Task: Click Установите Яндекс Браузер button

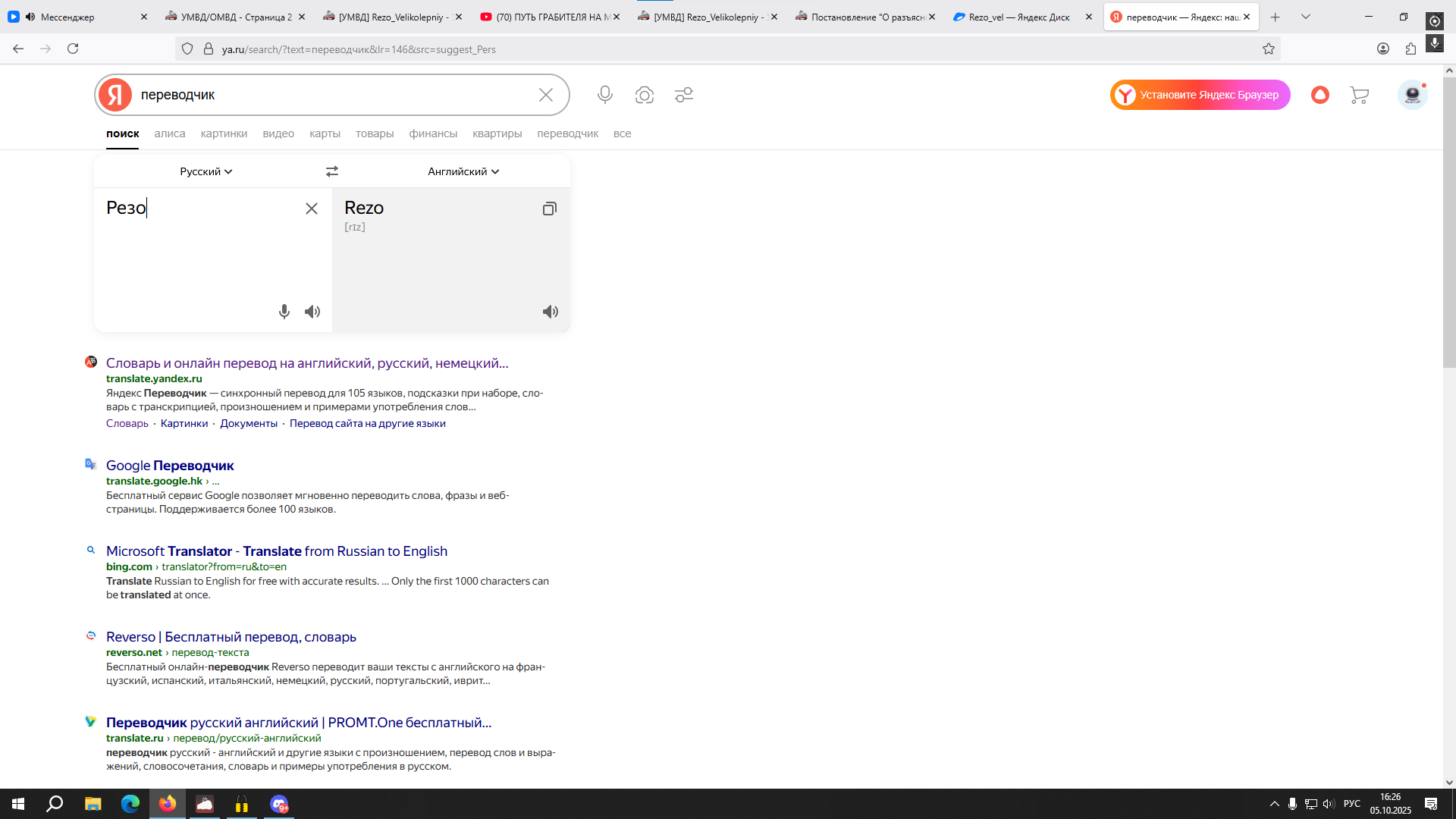Action: click(1200, 95)
